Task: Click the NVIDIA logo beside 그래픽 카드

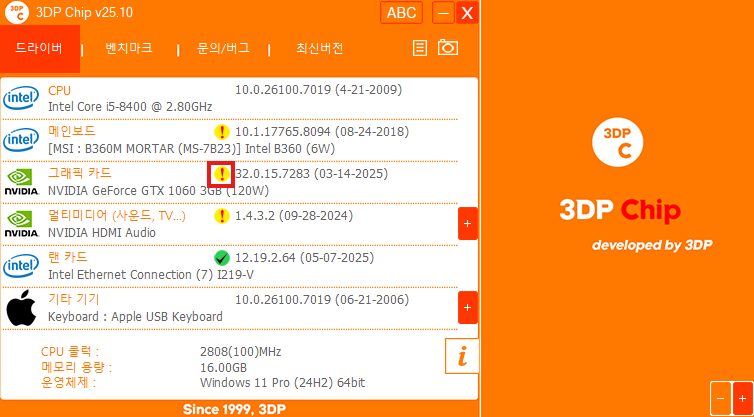Action: click(x=21, y=182)
